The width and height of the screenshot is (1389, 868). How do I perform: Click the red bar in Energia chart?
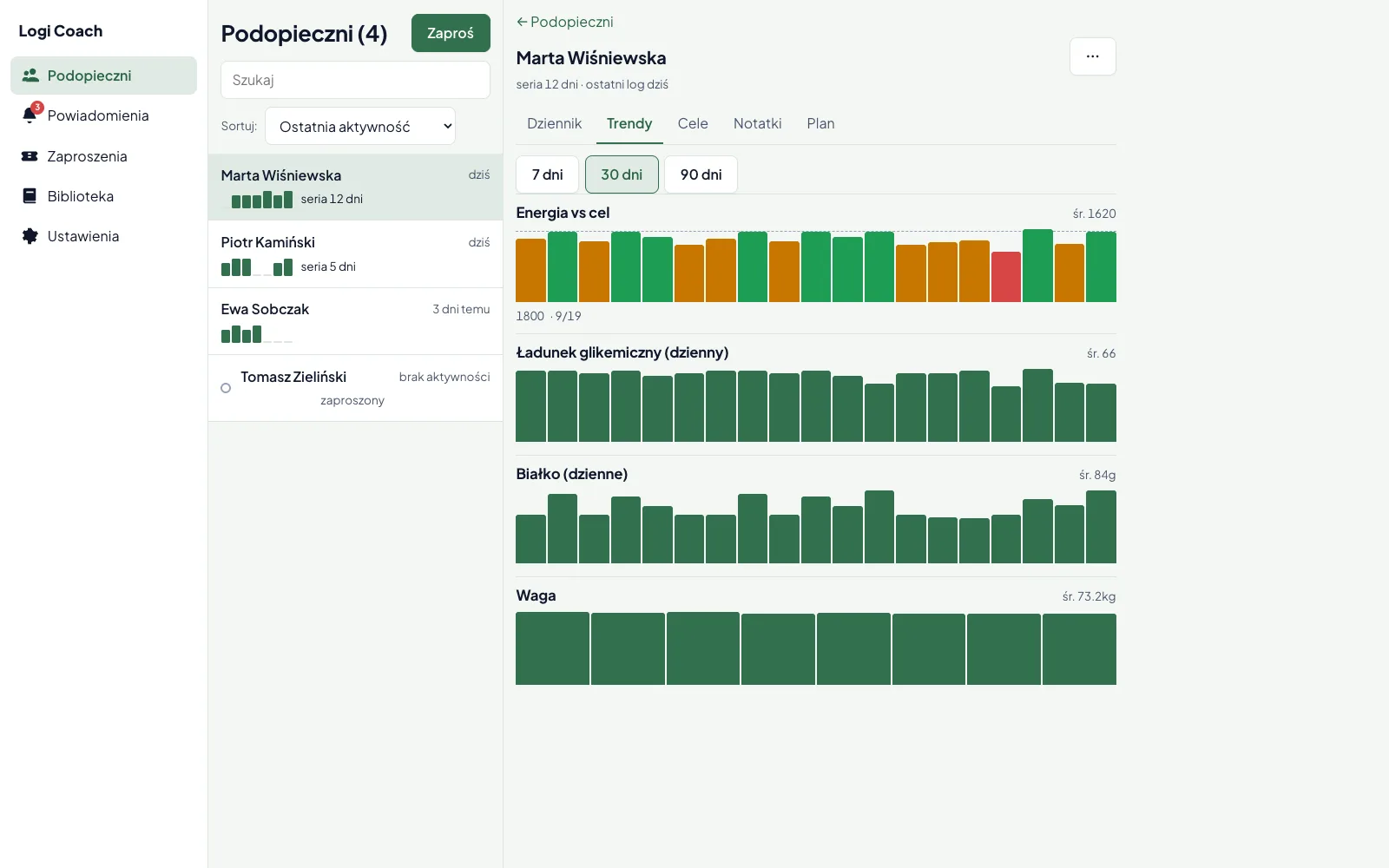click(1006, 277)
